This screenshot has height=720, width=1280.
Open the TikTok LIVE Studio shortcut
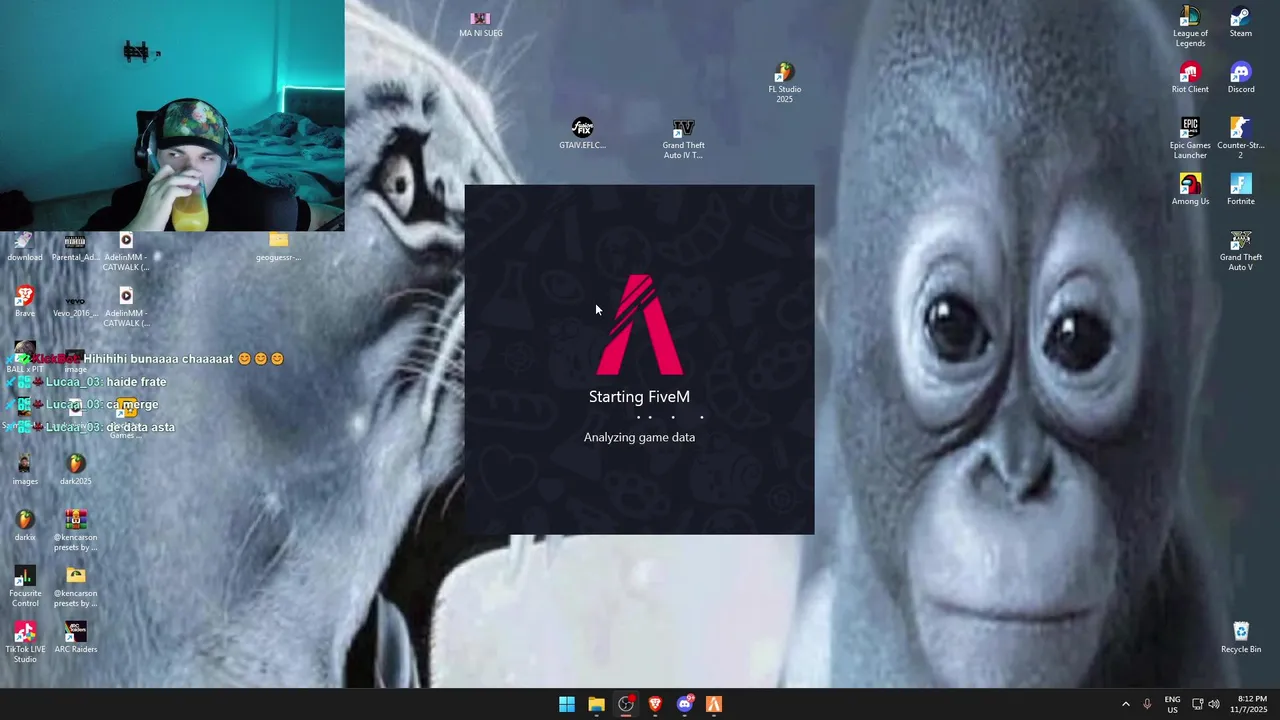coord(25,643)
